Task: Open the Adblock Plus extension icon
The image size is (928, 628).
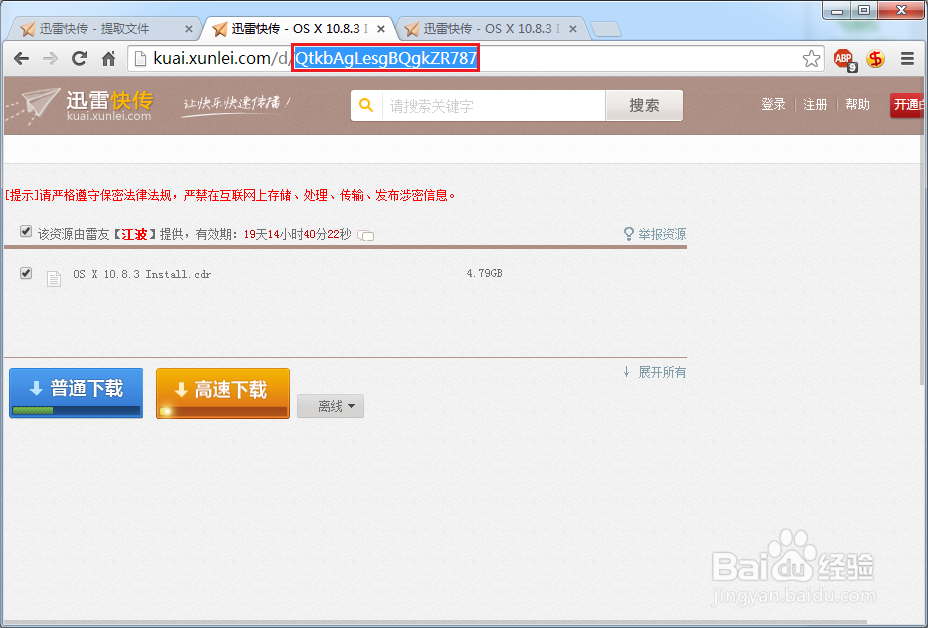Action: click(845, 59)
